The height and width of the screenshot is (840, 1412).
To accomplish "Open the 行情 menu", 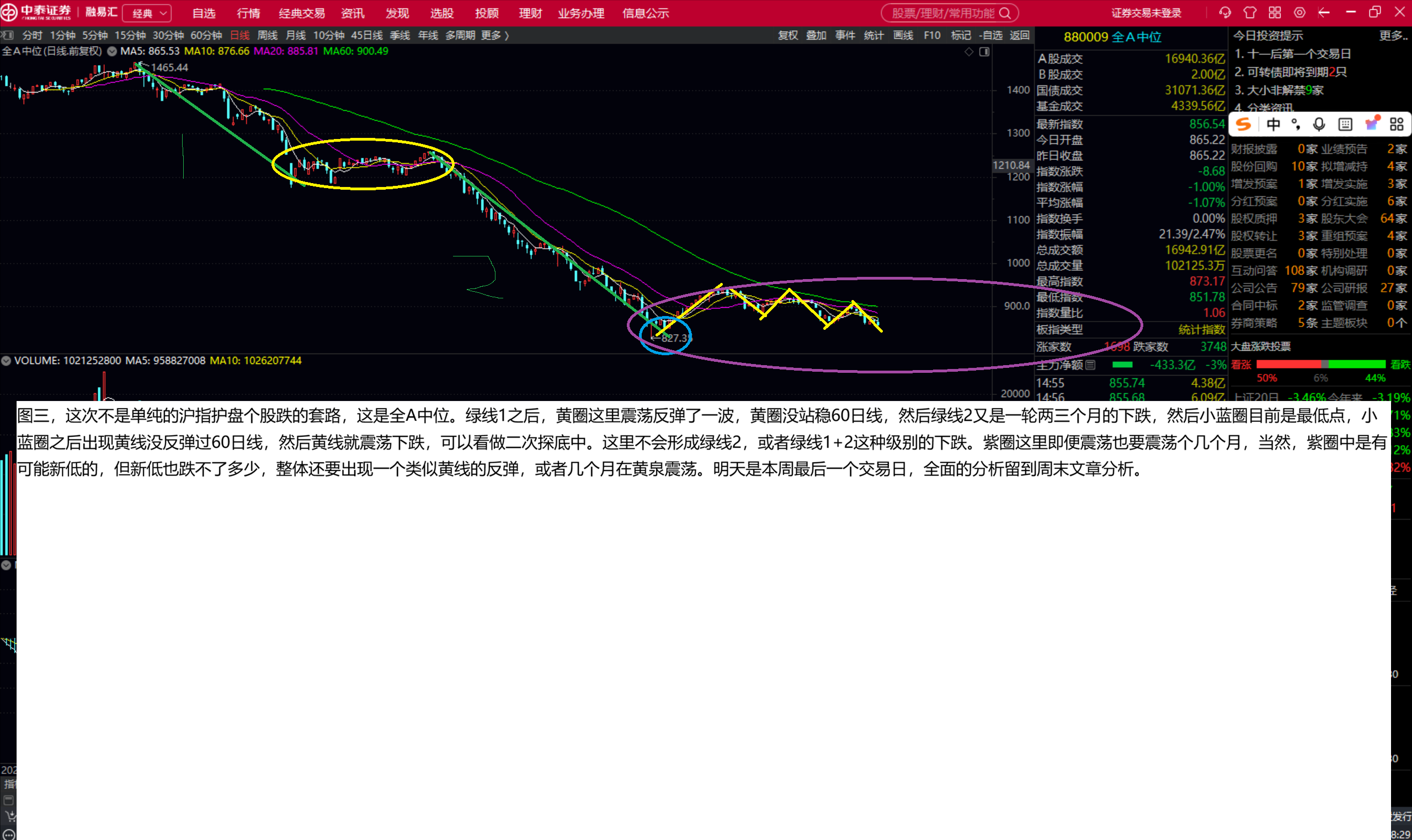I will coord(248,13).
